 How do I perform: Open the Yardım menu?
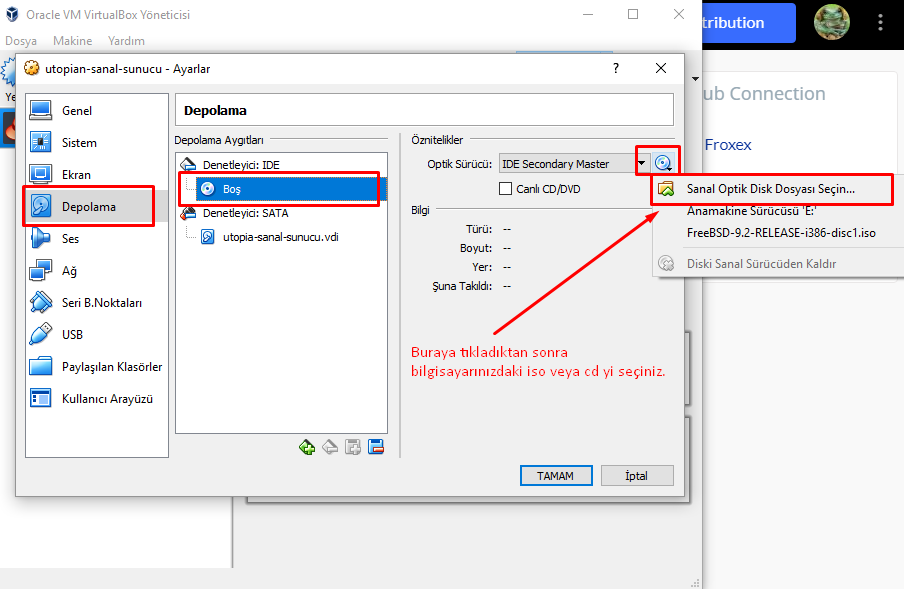(126, 41)
